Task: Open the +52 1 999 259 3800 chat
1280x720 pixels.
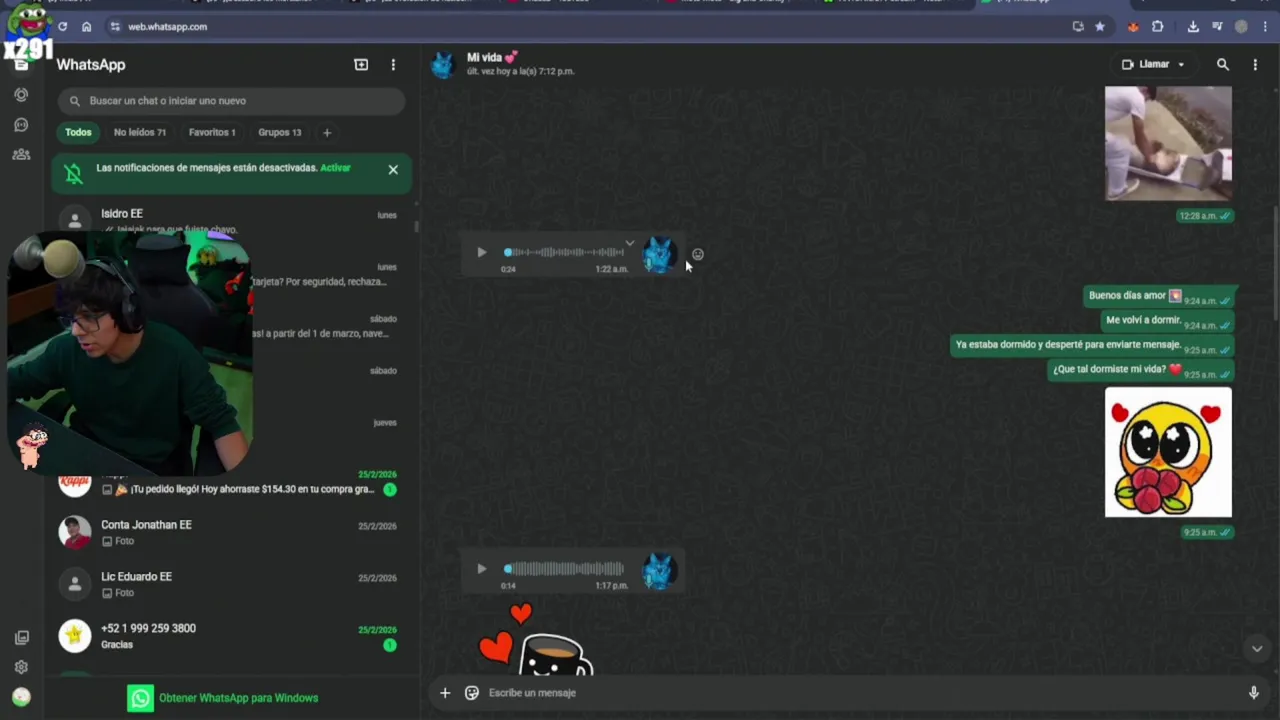Action: point(230,637)
